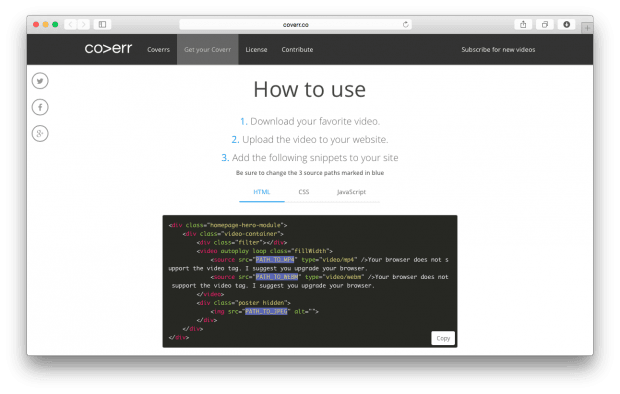Switch to the CSS tab
This screenshot has height=394, width=620.
pos(304,192)
